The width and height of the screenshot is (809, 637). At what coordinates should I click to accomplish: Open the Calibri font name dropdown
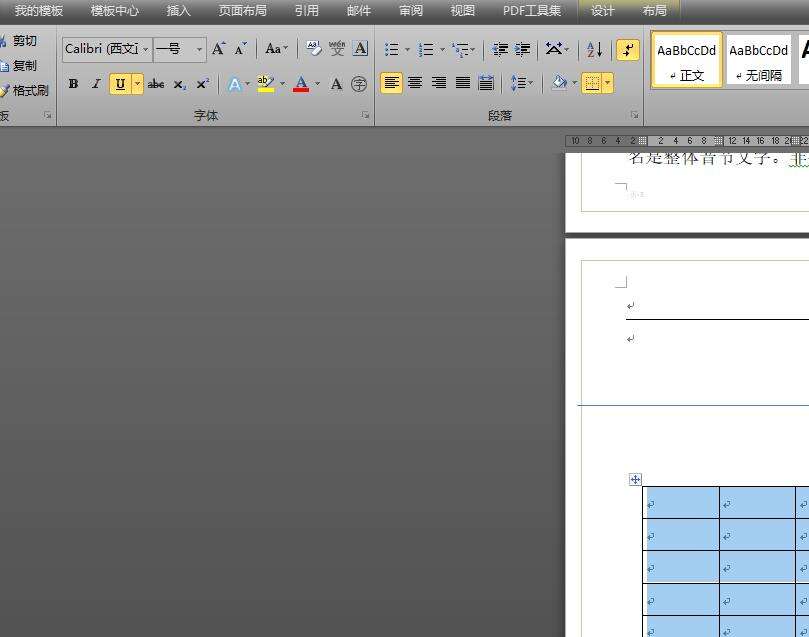pyautogui.click(x=146, y=49)
